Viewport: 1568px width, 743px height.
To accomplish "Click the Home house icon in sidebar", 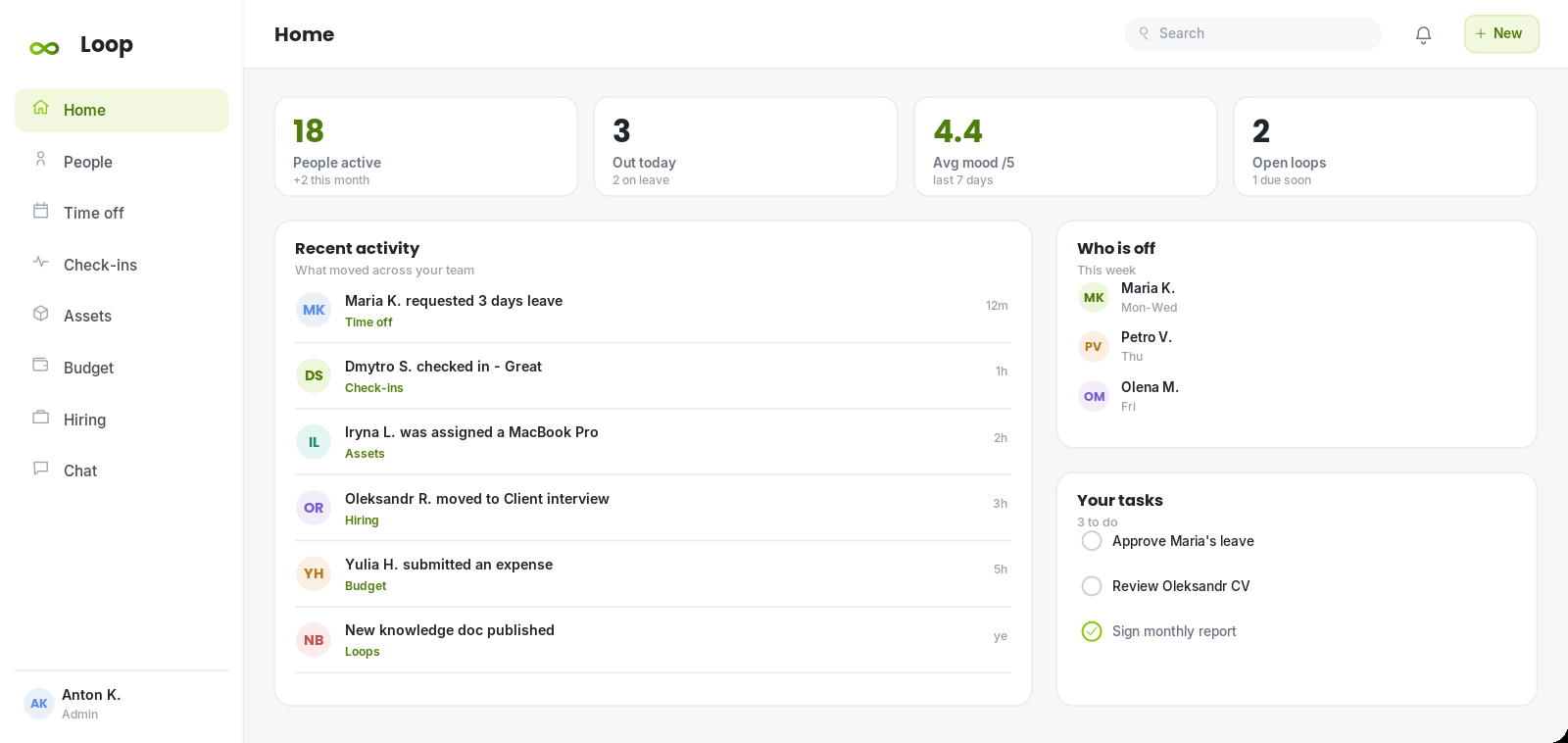I will click(x=40, y=108).
